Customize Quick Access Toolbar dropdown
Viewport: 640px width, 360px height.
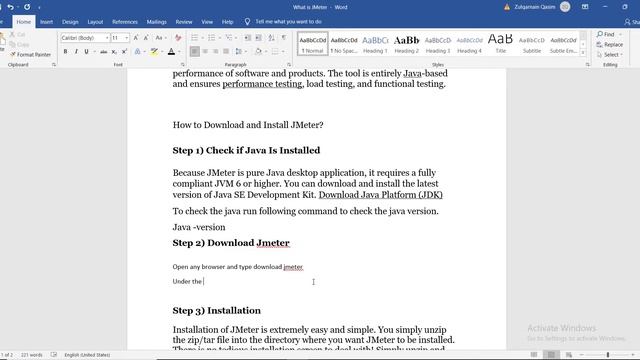click(39, 7)
